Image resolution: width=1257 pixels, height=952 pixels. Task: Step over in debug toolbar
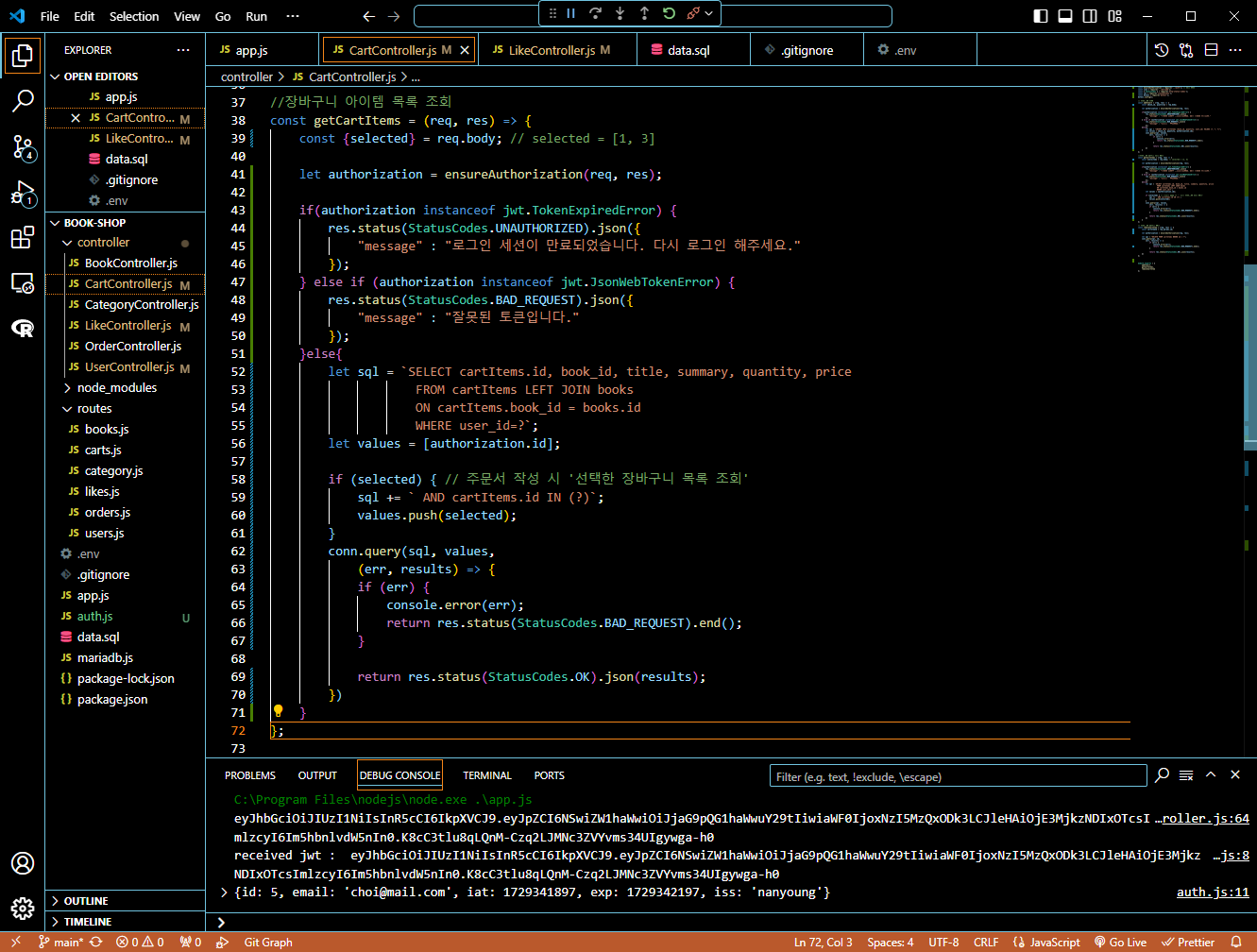(x=595, y=13)
